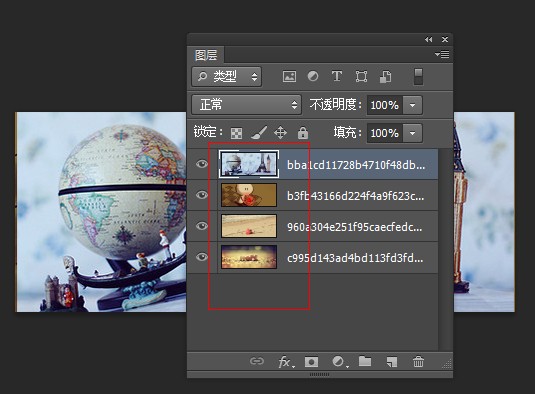The height and width of the screenshot is (394, 535).
Task: Select layer name b3fb43166d224f4a9f623c...
Action: (x=356, y=196)
